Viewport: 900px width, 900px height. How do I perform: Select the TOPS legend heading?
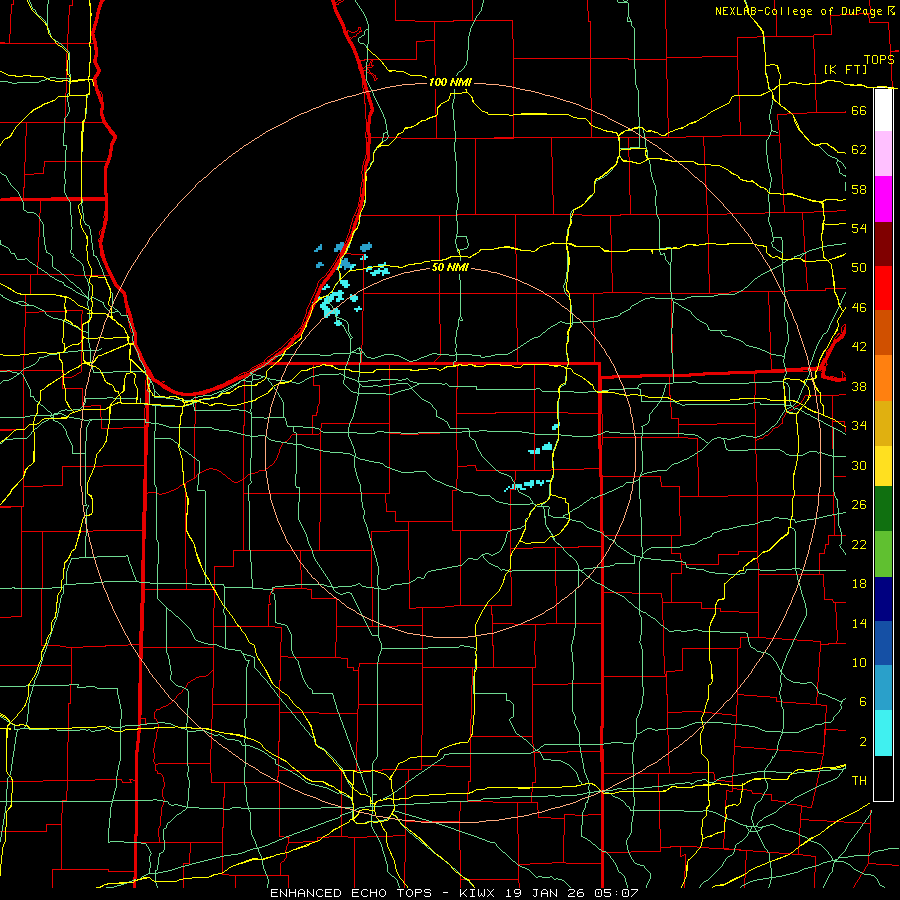point(879,60)
